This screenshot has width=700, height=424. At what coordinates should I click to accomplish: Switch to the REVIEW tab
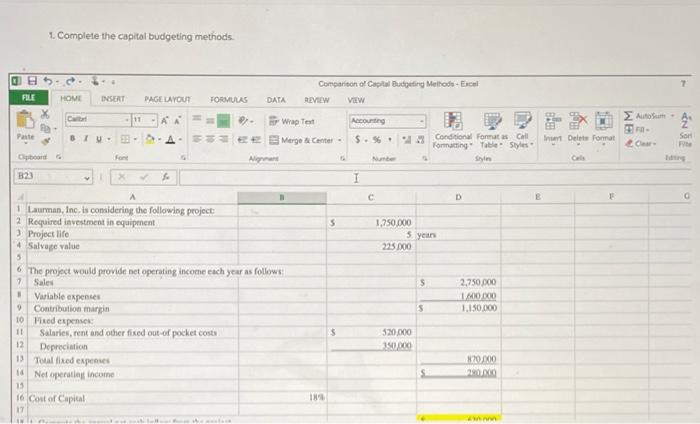(317, 100)
